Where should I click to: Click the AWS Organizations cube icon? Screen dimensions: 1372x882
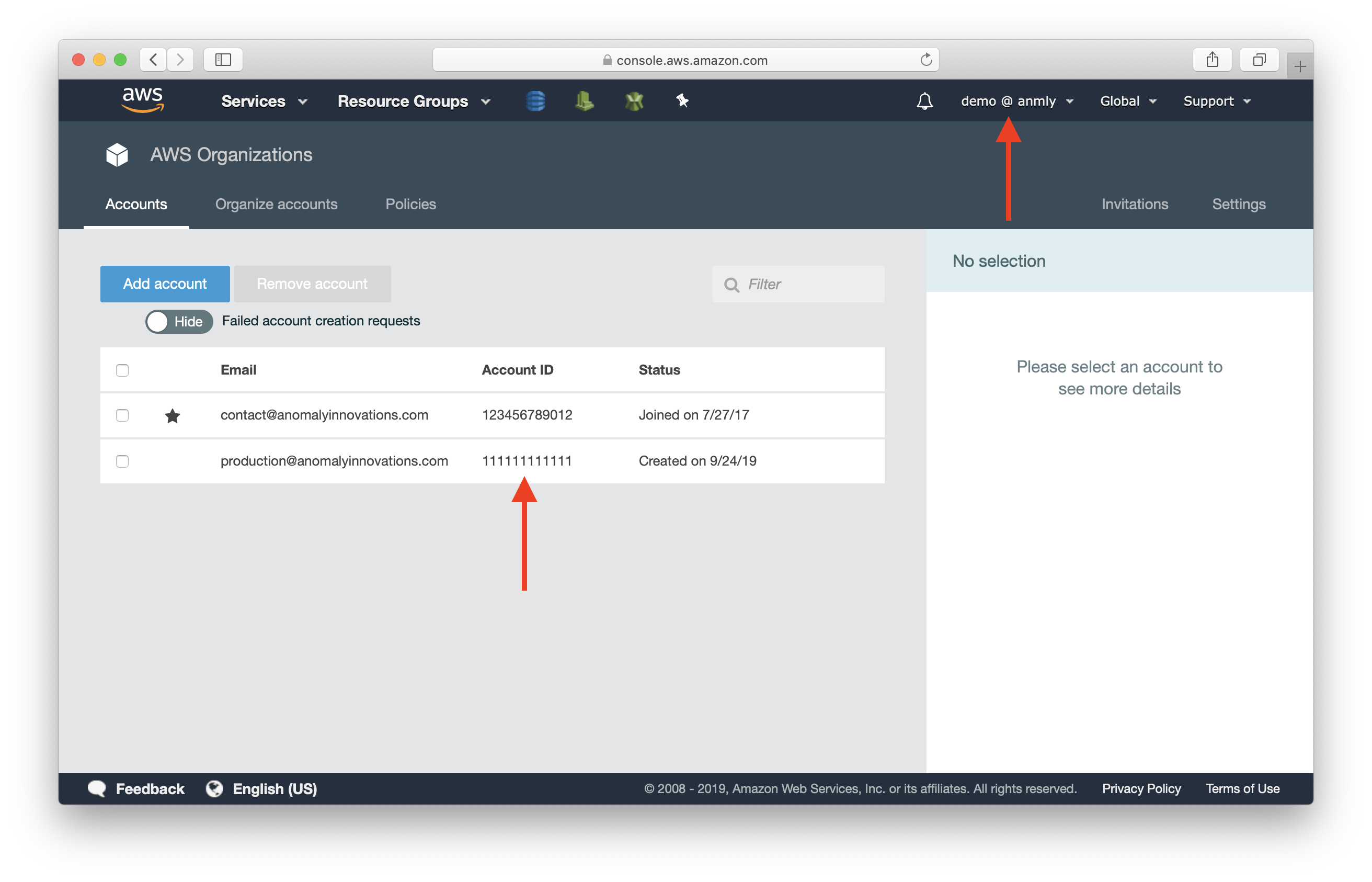pyautogui.click(x=117, y=154)
